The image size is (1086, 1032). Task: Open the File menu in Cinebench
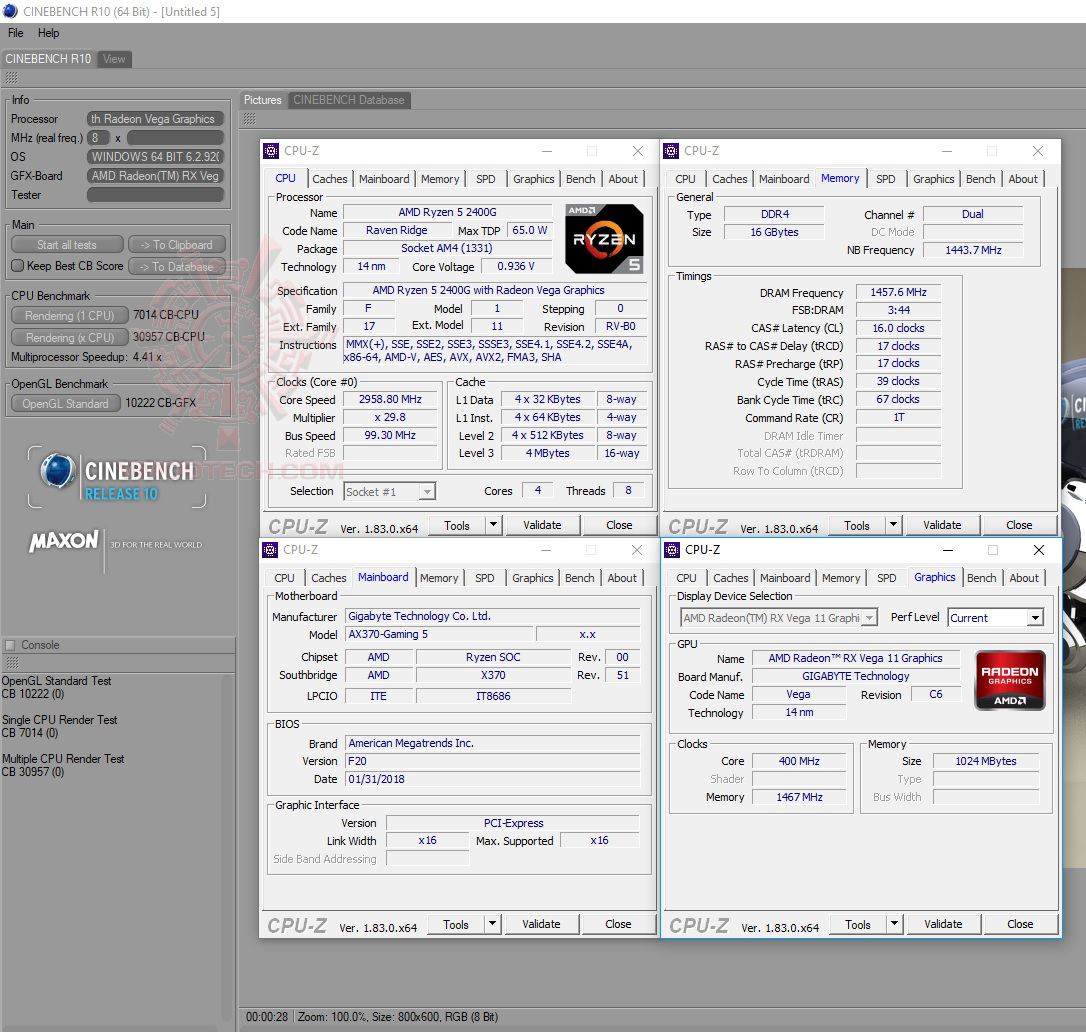click(14, 32)
